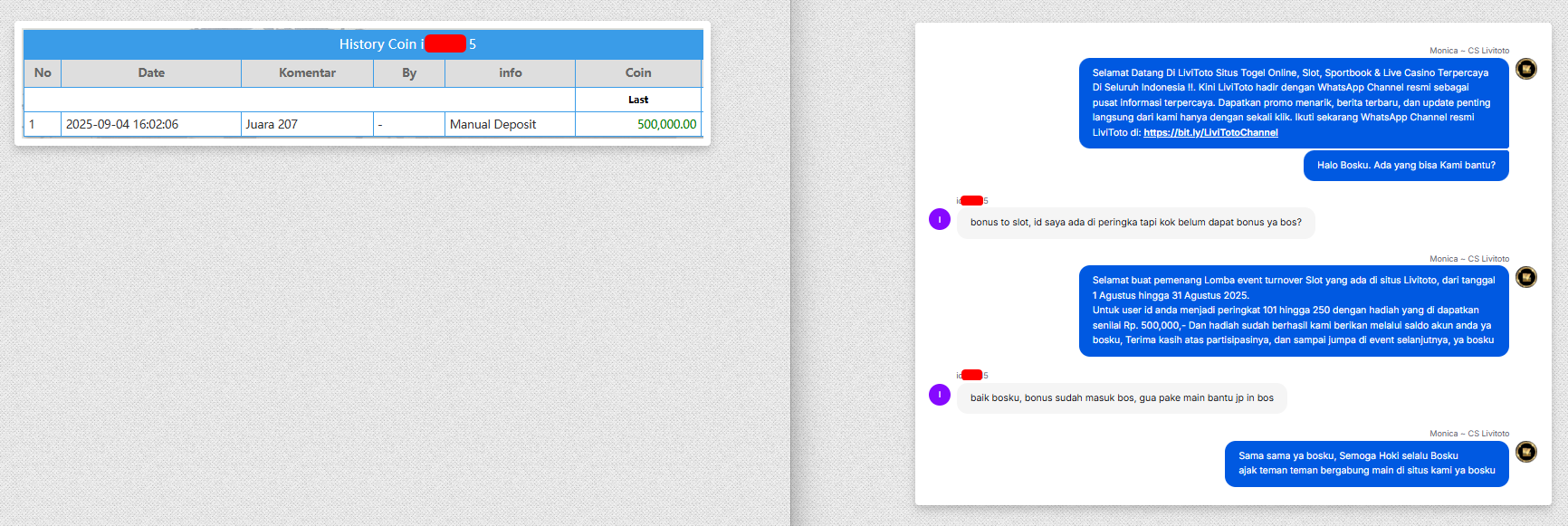Select the 'Juara 207' comment cell
This screenshot has height=526, width=1568.
tap(307, 124)
